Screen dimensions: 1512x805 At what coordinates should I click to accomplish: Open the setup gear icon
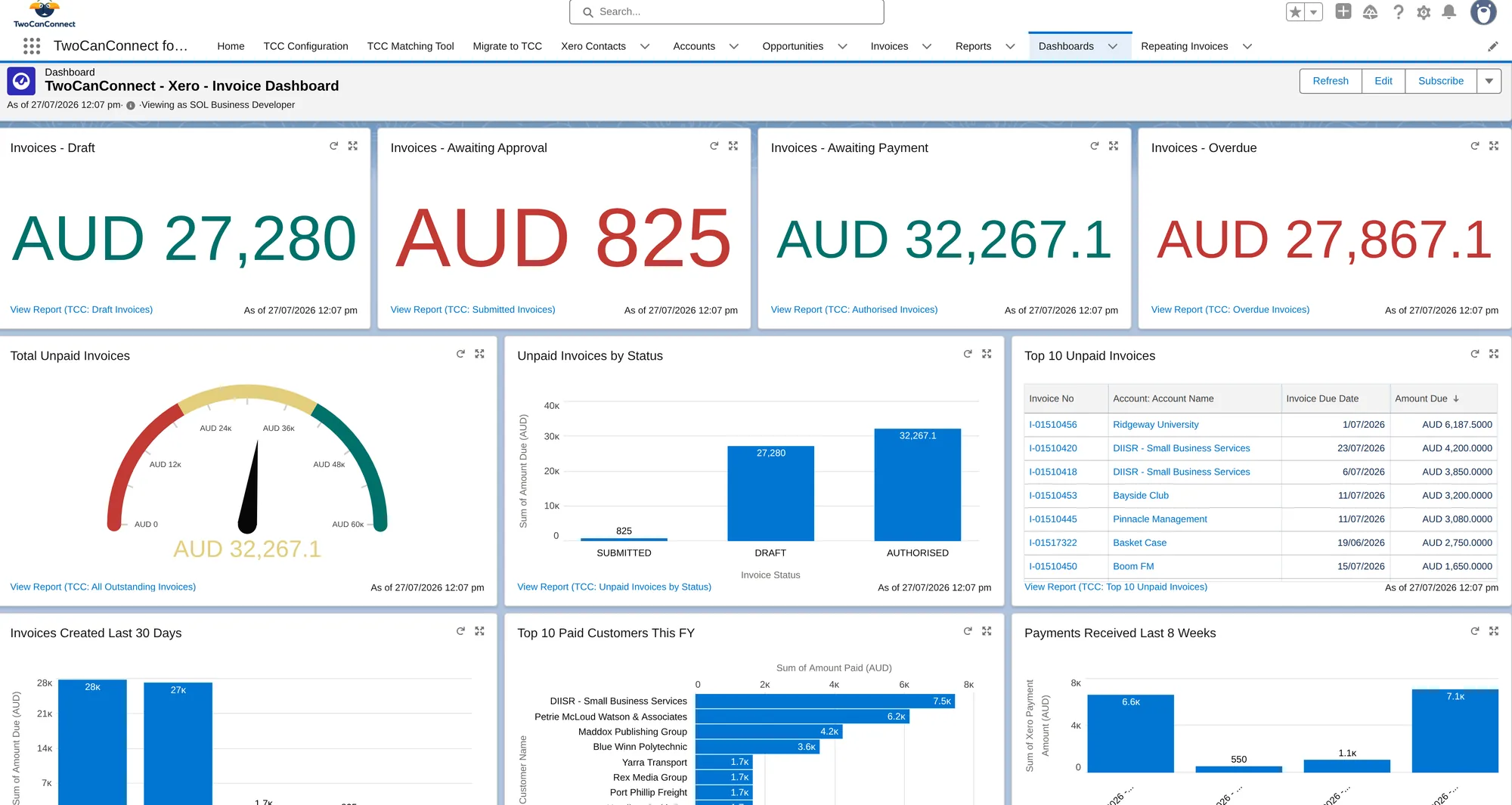coord(1424,12)
